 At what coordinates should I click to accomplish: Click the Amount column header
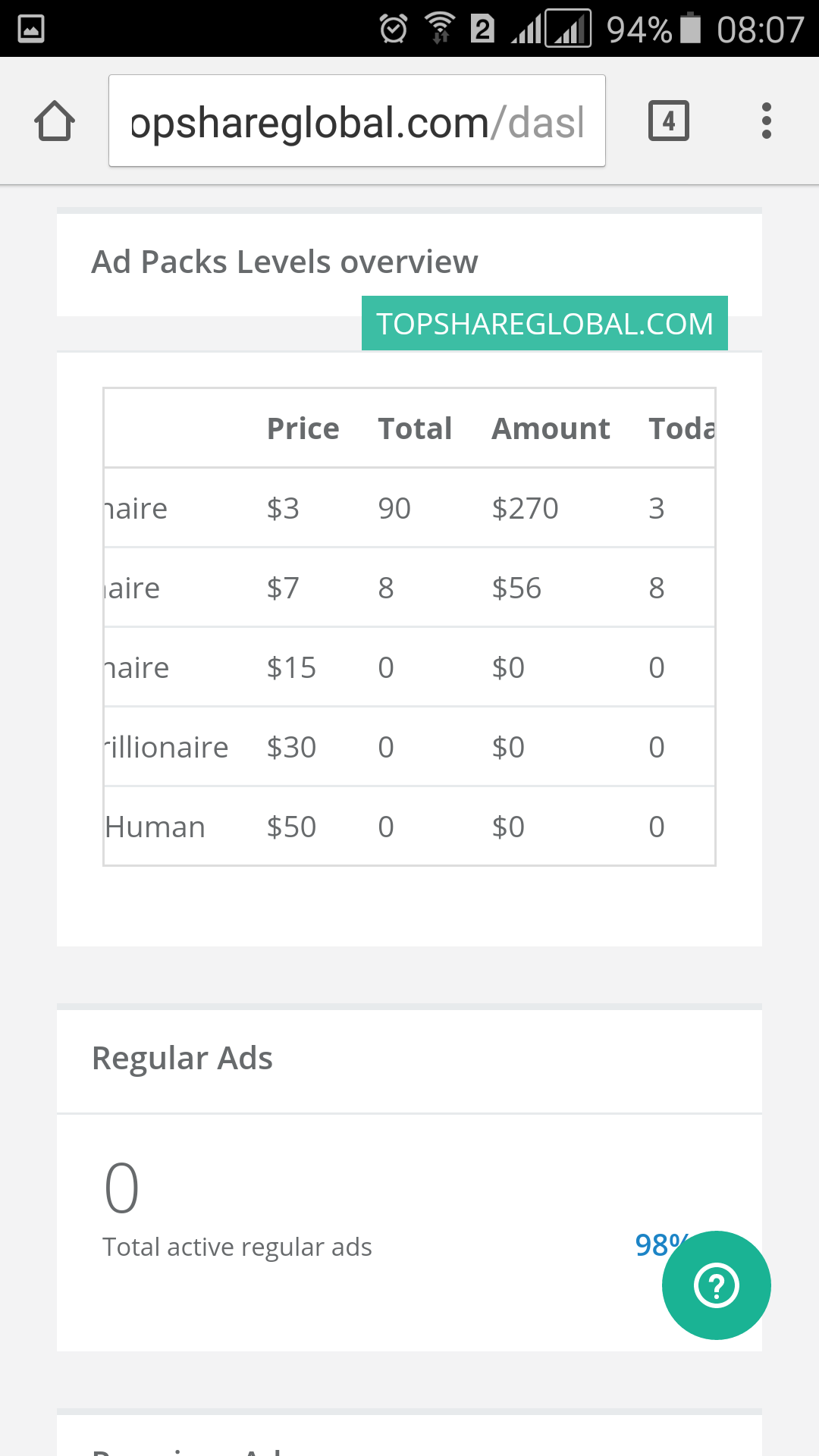coord(551,429)
